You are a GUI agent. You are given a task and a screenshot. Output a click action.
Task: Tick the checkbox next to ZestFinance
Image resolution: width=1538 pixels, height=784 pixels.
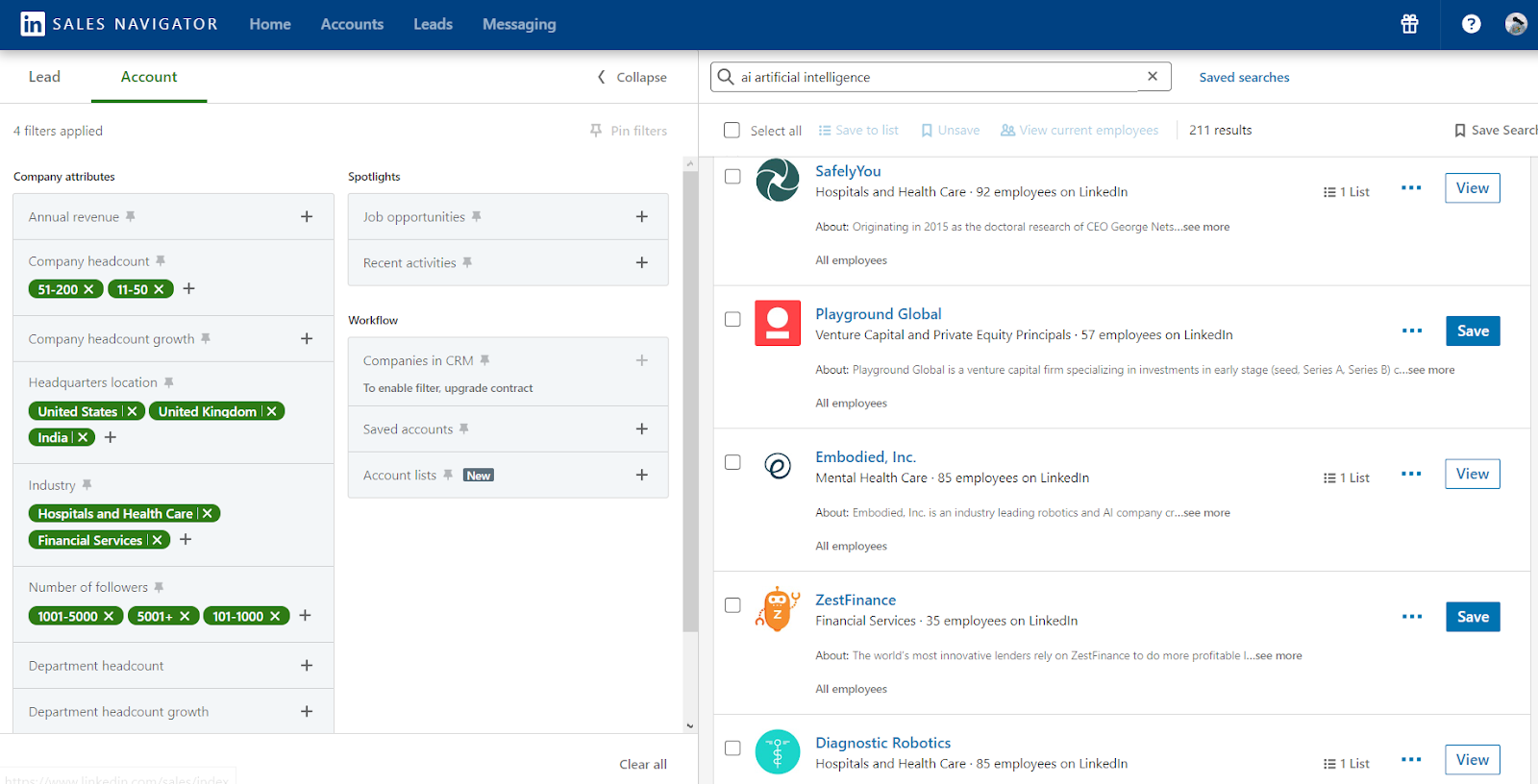click(732, 605)
